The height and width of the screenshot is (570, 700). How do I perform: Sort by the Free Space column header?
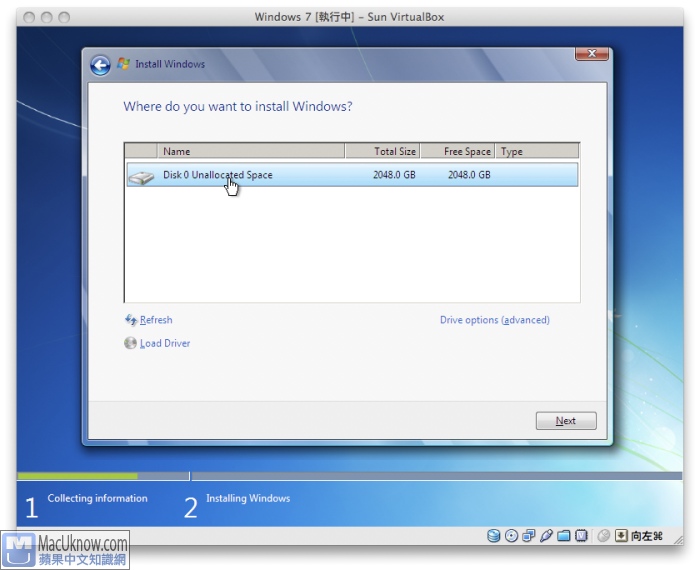point(458,151)
